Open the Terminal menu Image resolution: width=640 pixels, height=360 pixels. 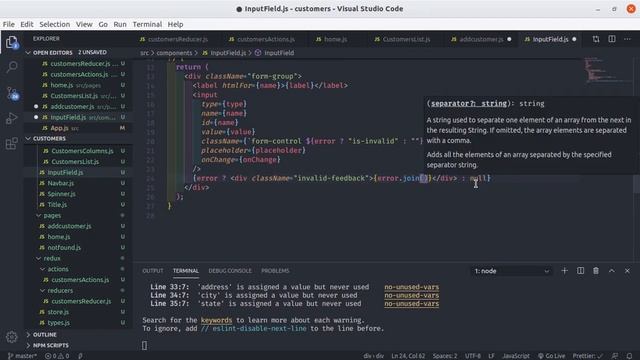(x=147, y=24)
